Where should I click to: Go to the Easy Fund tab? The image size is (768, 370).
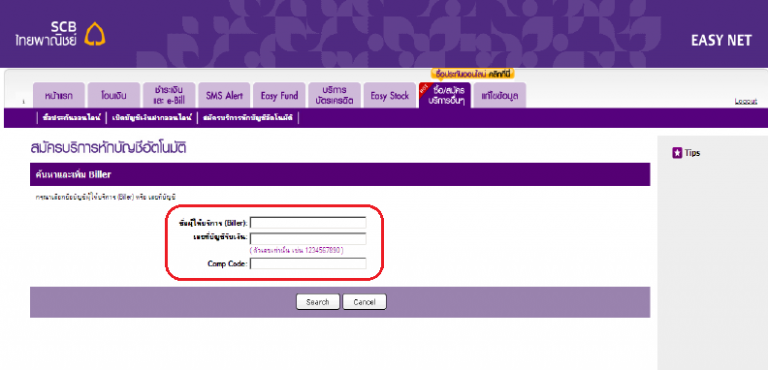(x=279, y=96)
